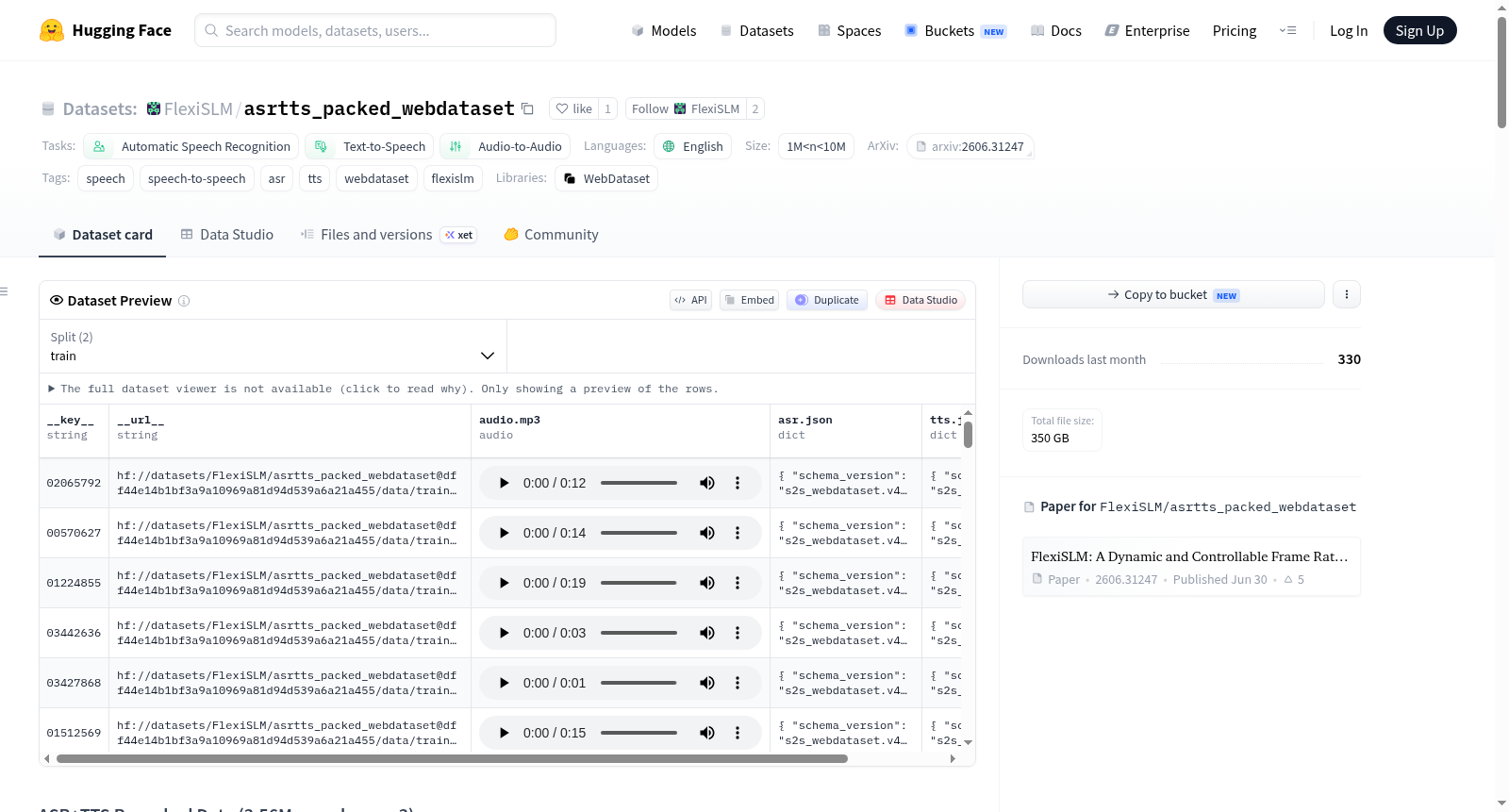Open audio options menu for row 03442636
The height and width of the screenshot is (812, 1509).
738,633
